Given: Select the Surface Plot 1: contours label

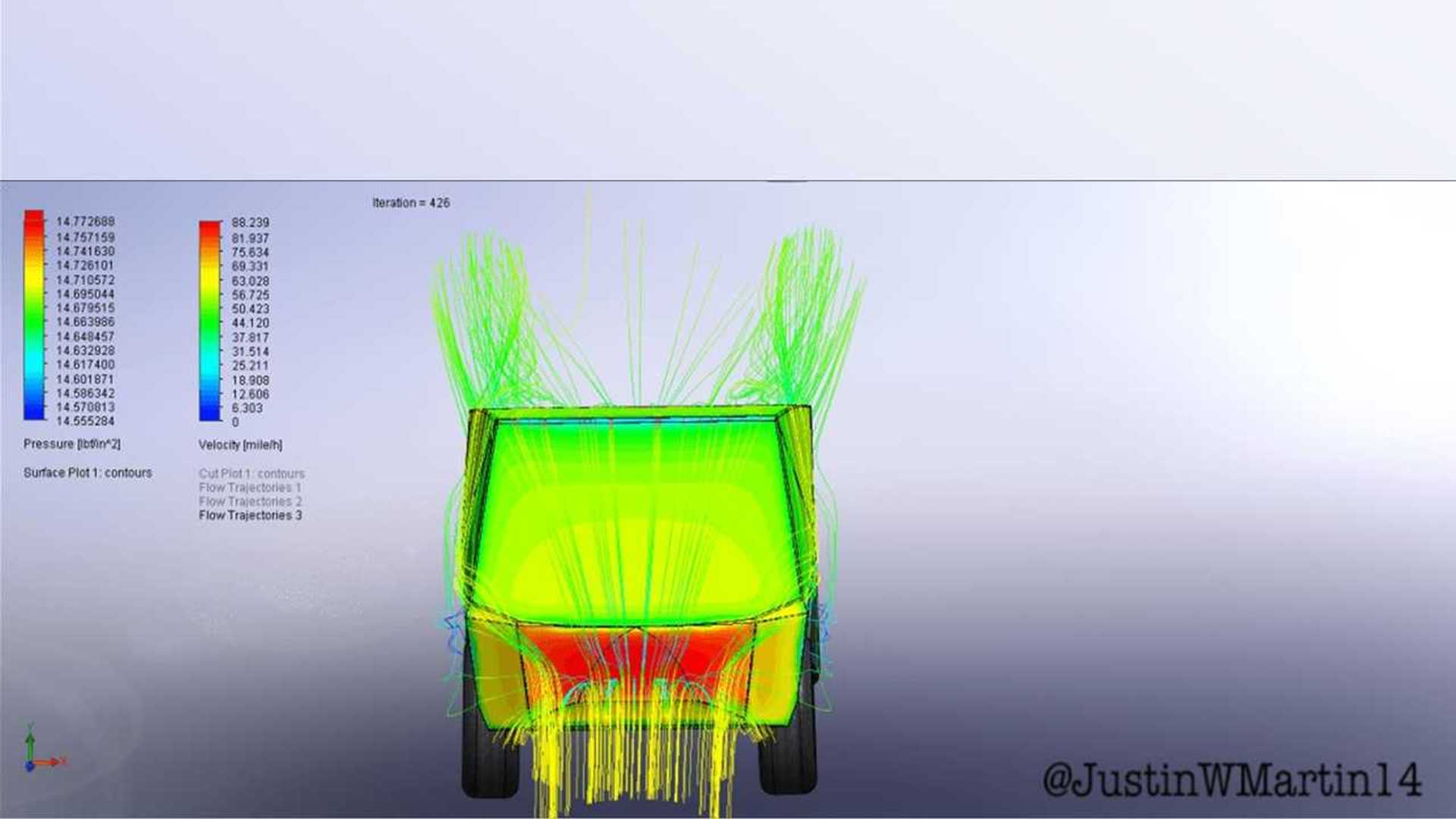Looking at the screenshot, I should click(x=87, y=472).
